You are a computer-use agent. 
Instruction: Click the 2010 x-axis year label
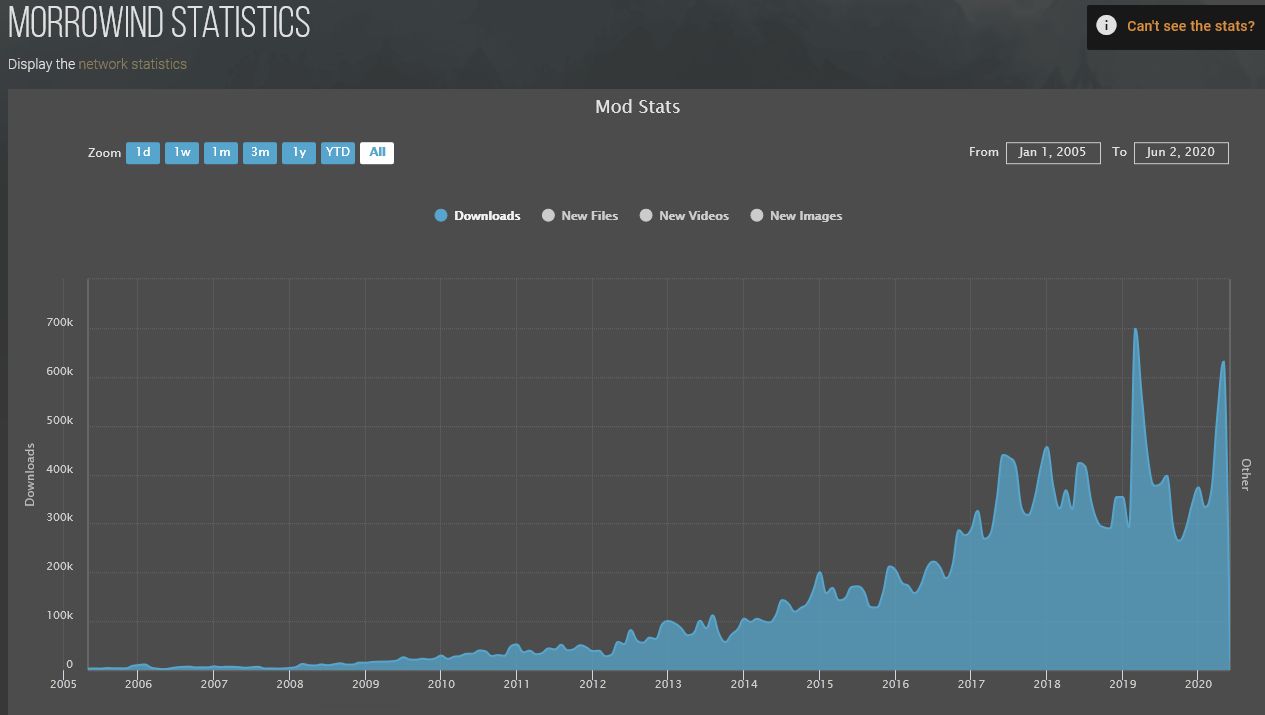click(x=441, y=684)
